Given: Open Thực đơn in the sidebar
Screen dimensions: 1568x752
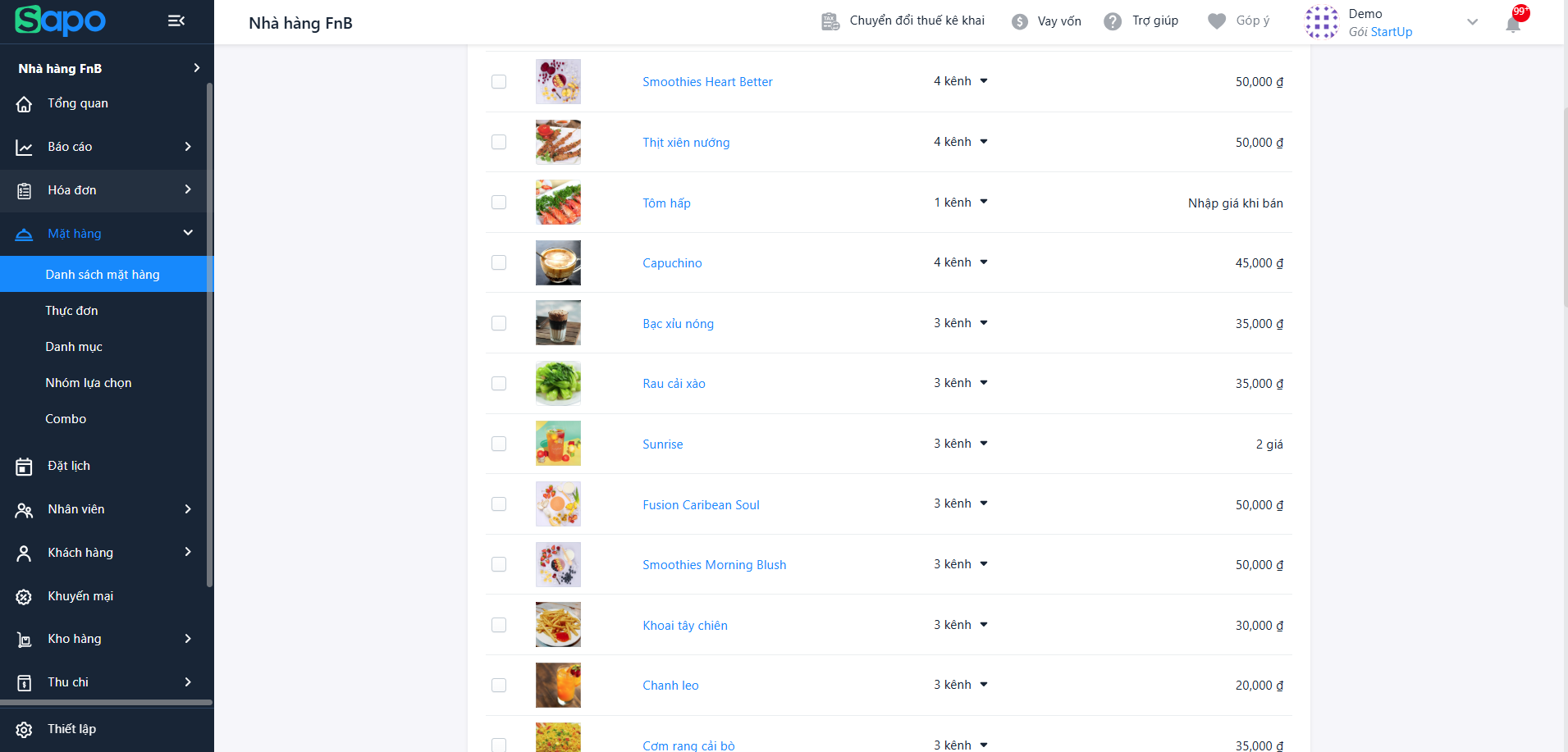Looking at the screenshot, I should pos(71,311).
